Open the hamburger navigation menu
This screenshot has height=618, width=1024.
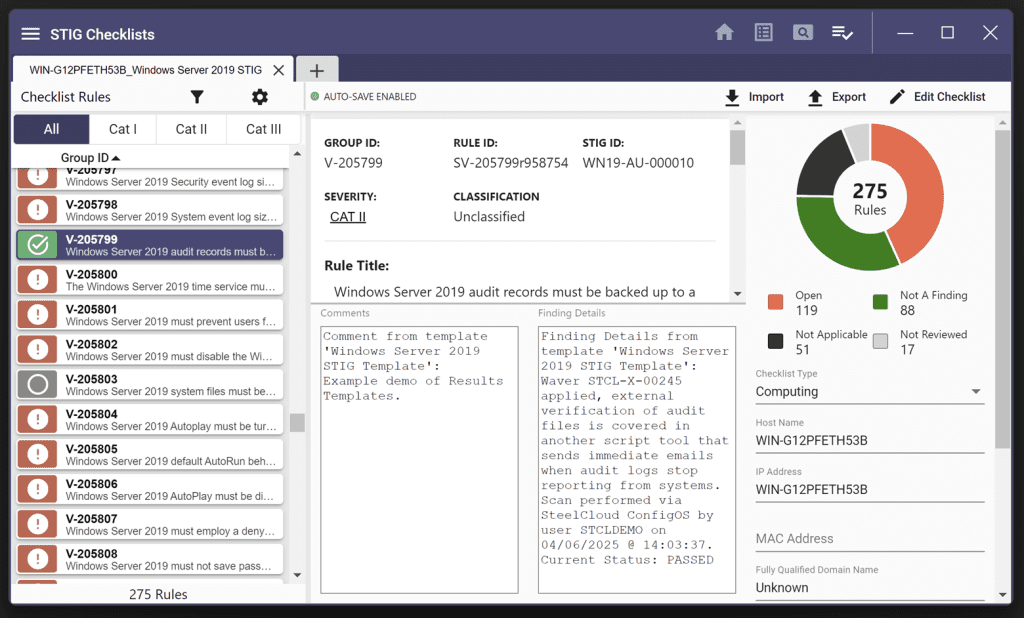[30, 31]
